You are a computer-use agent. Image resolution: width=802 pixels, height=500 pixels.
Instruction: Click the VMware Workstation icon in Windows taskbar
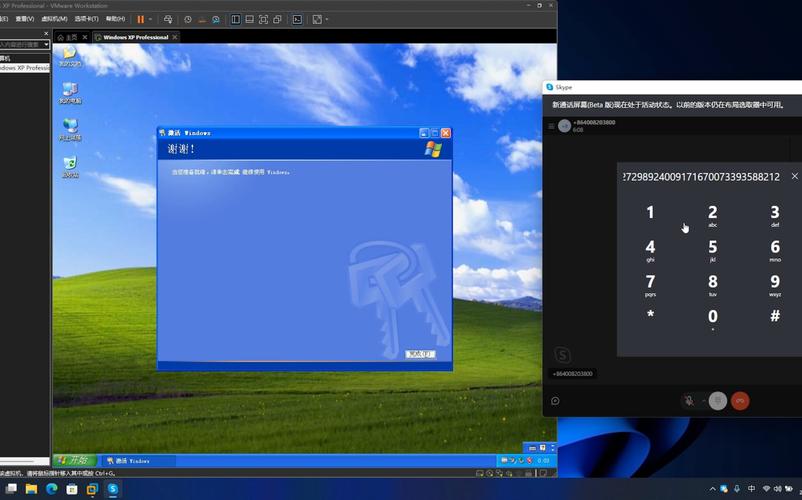click(92, 489)
